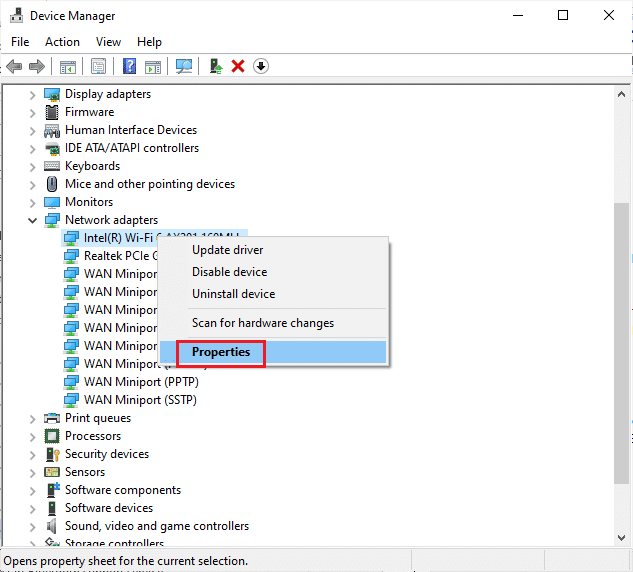633x572 pixels.
Task: Open the View menu
Action: point(108,42)
